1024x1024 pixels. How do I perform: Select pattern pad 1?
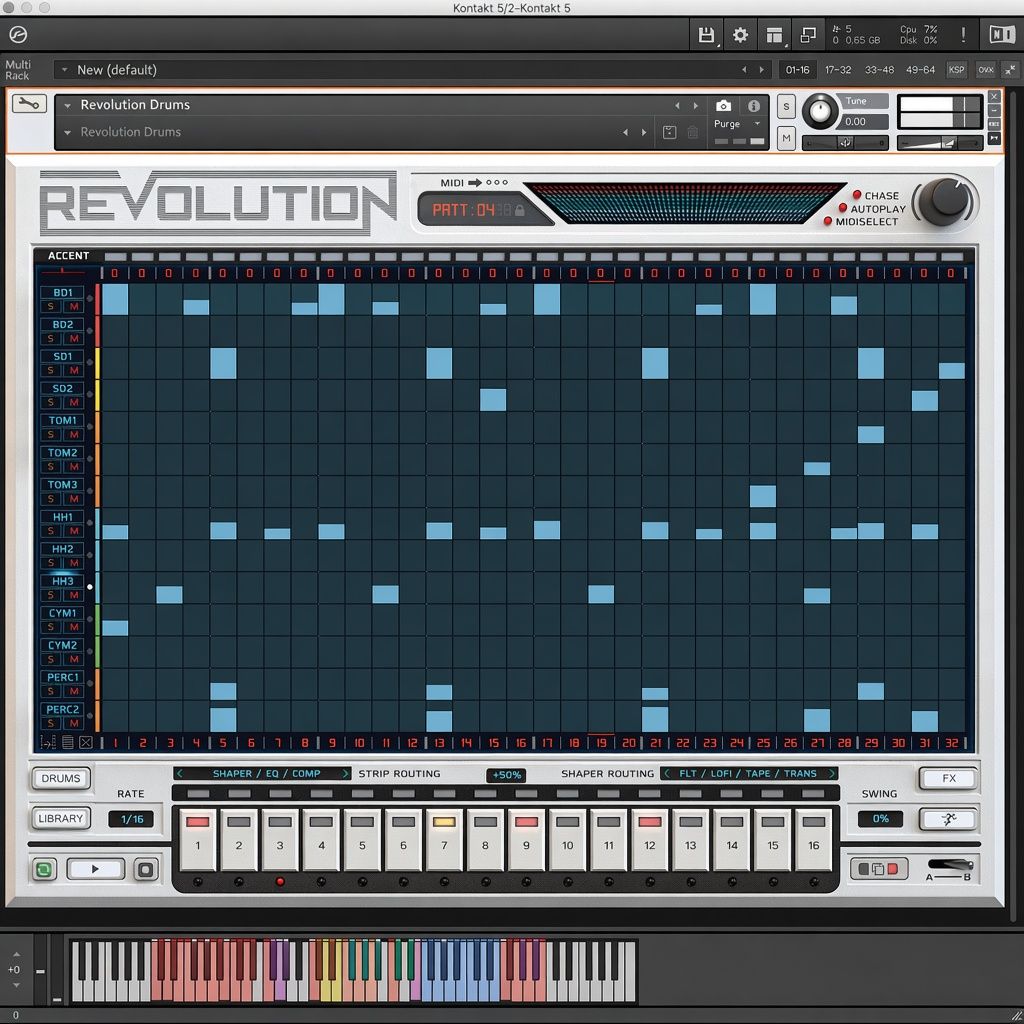[197, 839]
